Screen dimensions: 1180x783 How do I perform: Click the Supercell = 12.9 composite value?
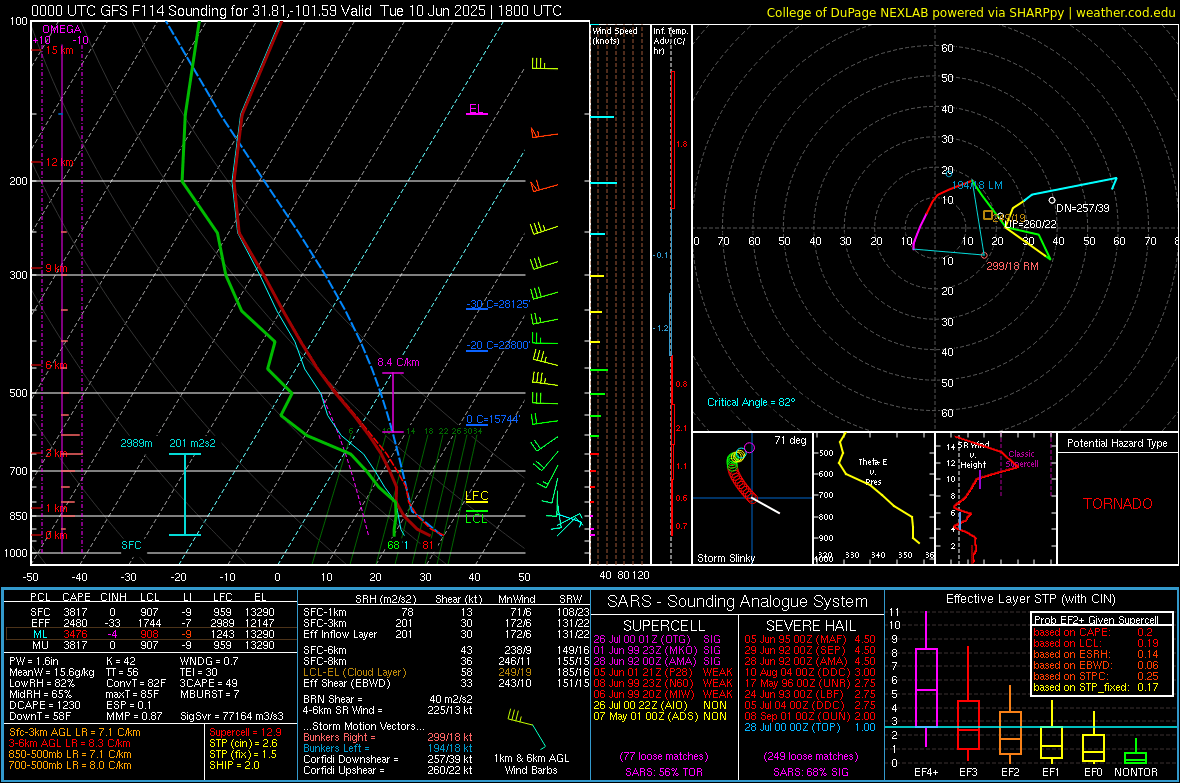[245, 733]
